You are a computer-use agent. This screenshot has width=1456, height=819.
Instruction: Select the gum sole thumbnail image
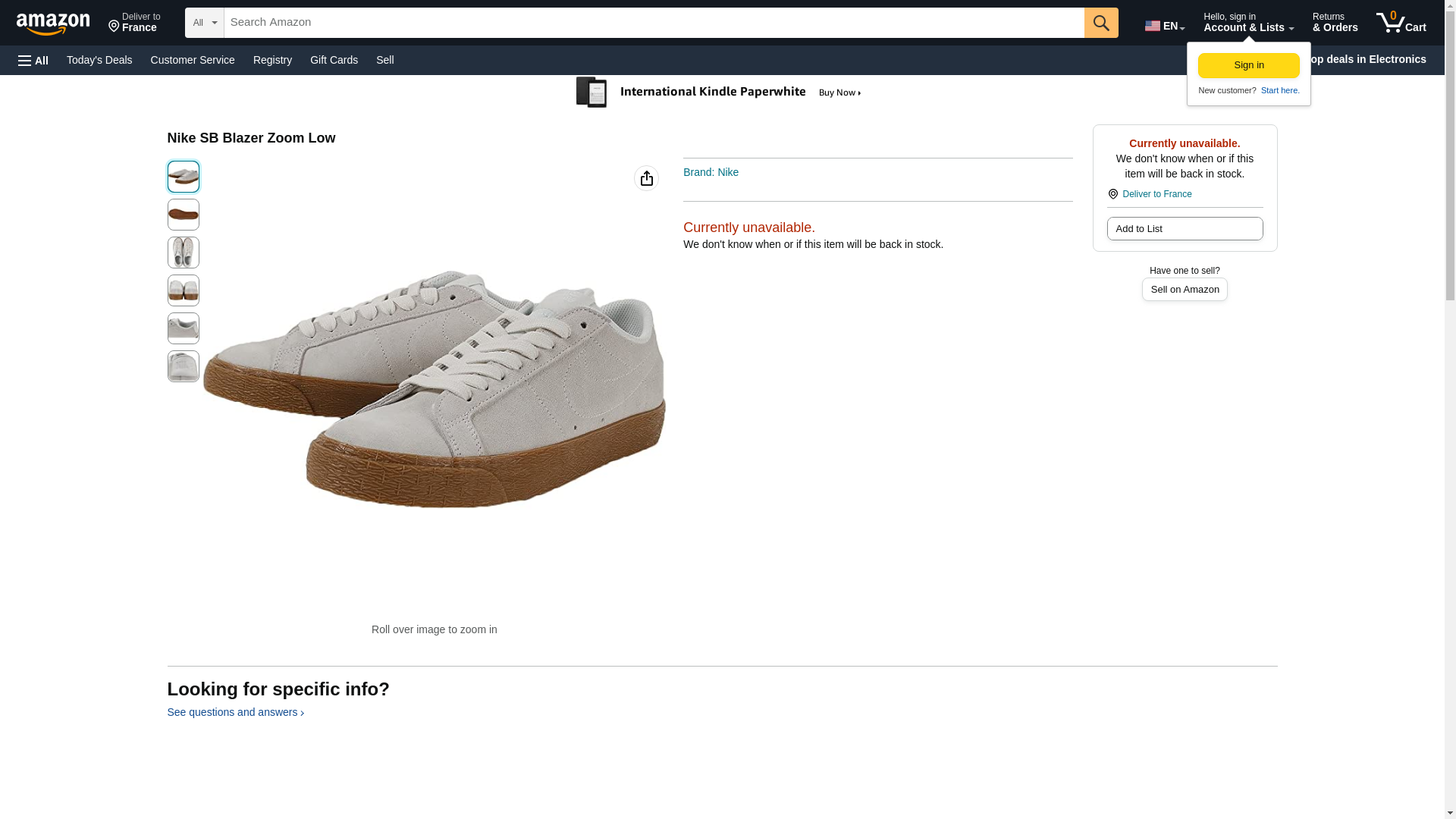(183, 215)
